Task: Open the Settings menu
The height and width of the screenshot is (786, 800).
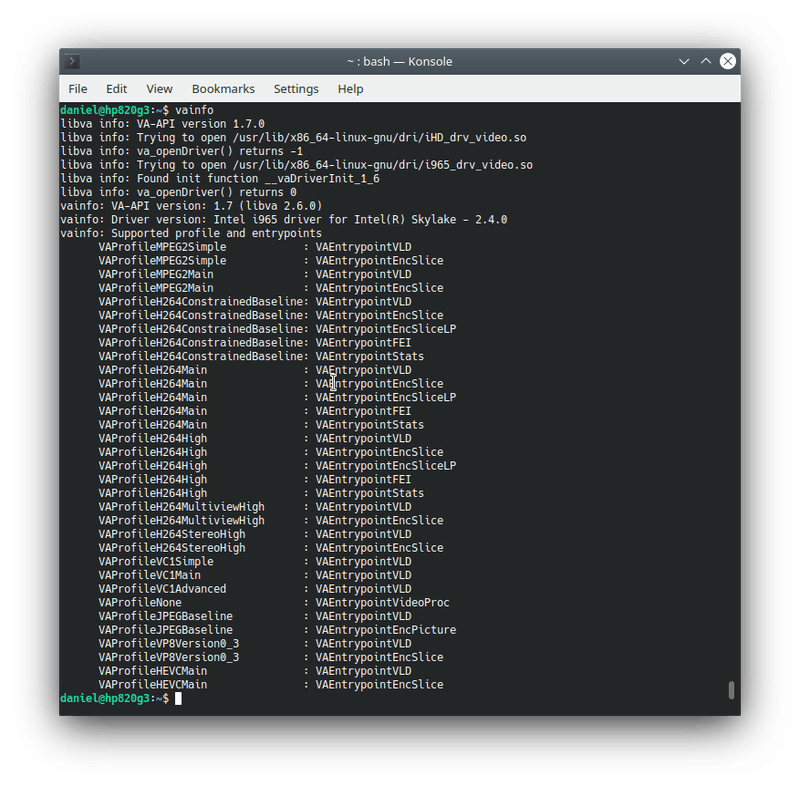Action: (296, 89)
